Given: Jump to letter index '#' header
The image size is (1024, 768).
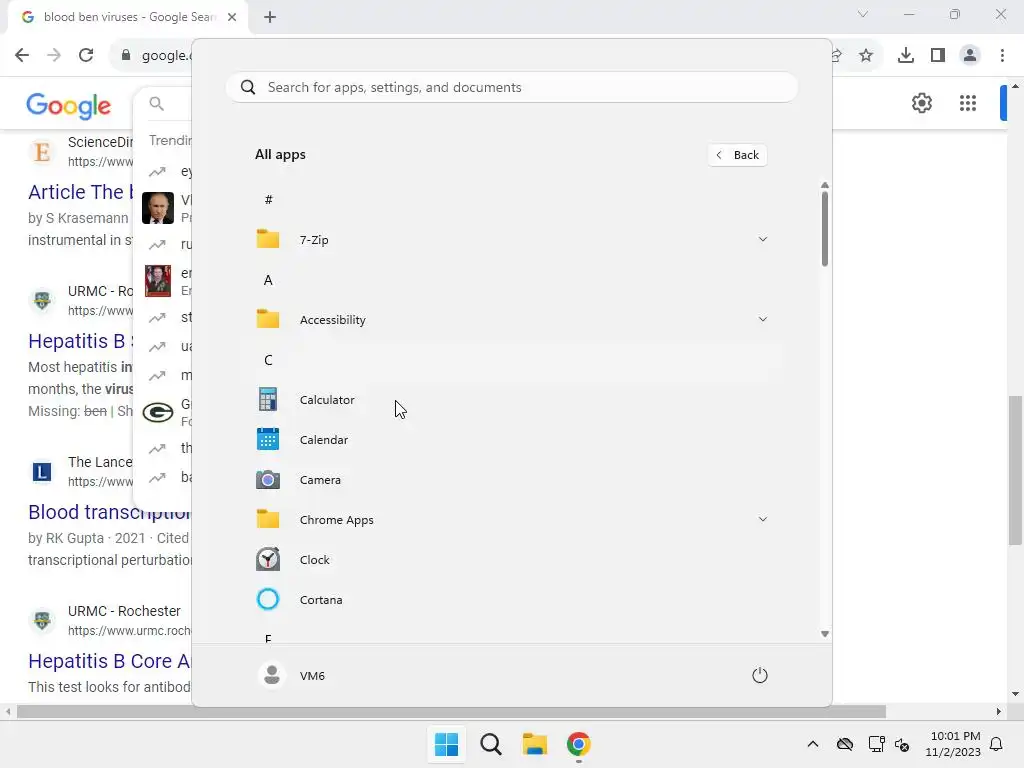Looking at the screenshot, I should (268, 200).
